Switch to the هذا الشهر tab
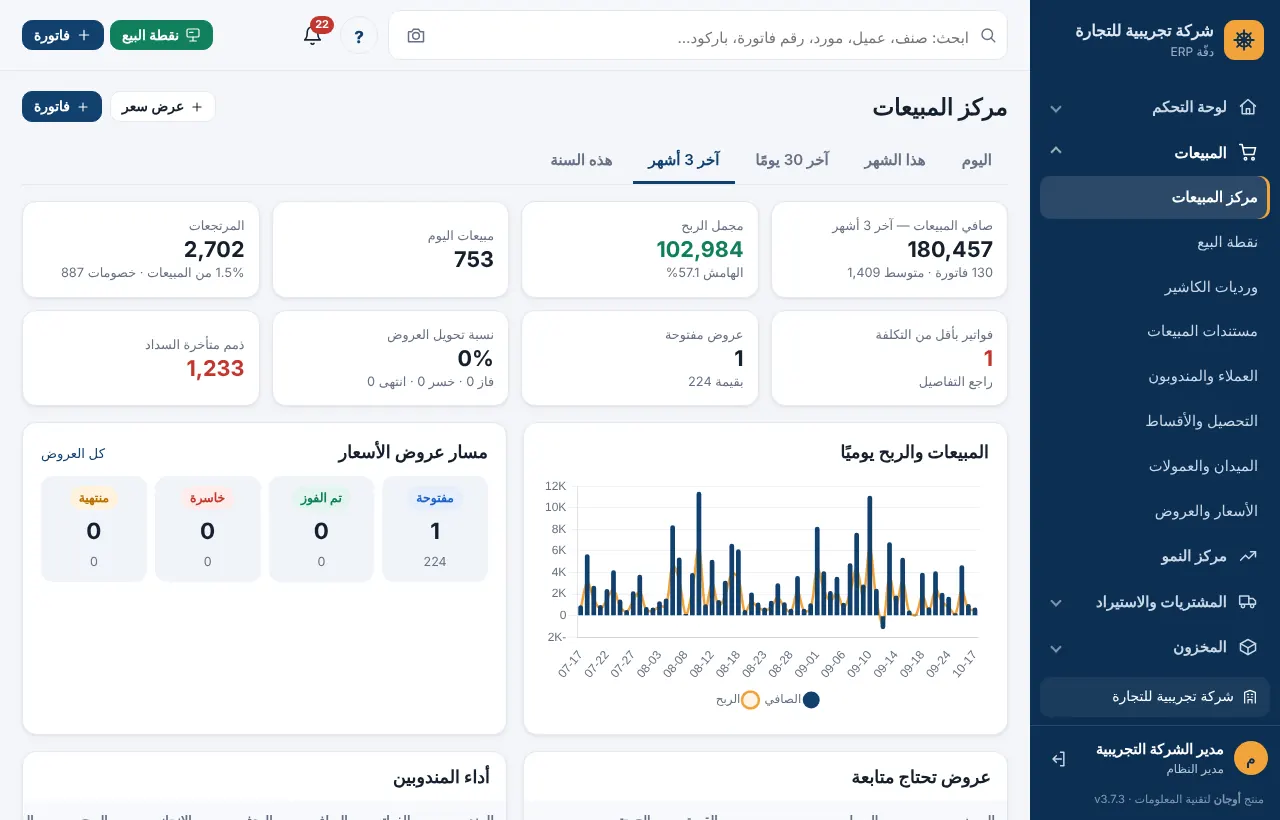 [x=895, y=160]
